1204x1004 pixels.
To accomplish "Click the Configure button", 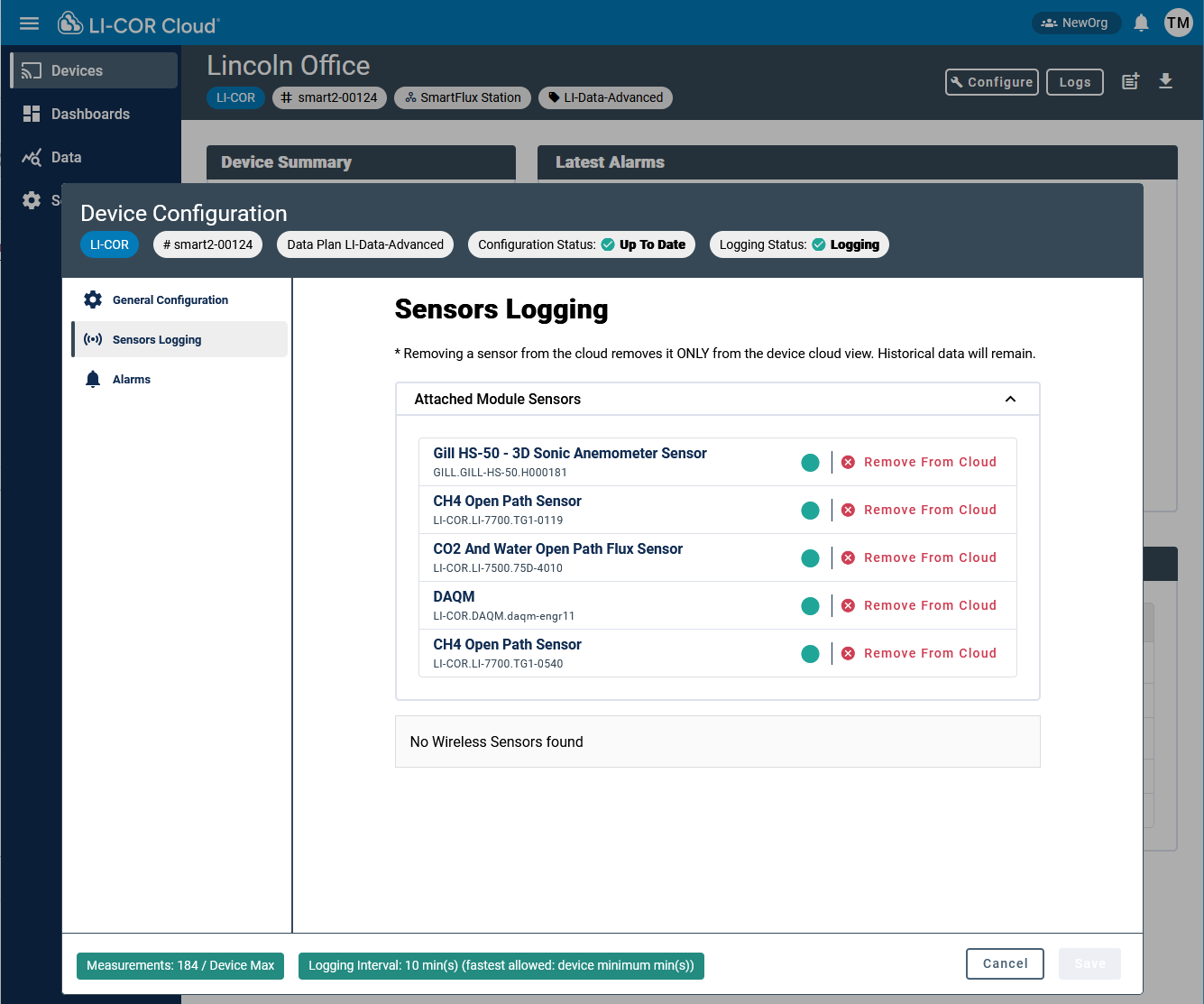I will (x=992, y=82).
